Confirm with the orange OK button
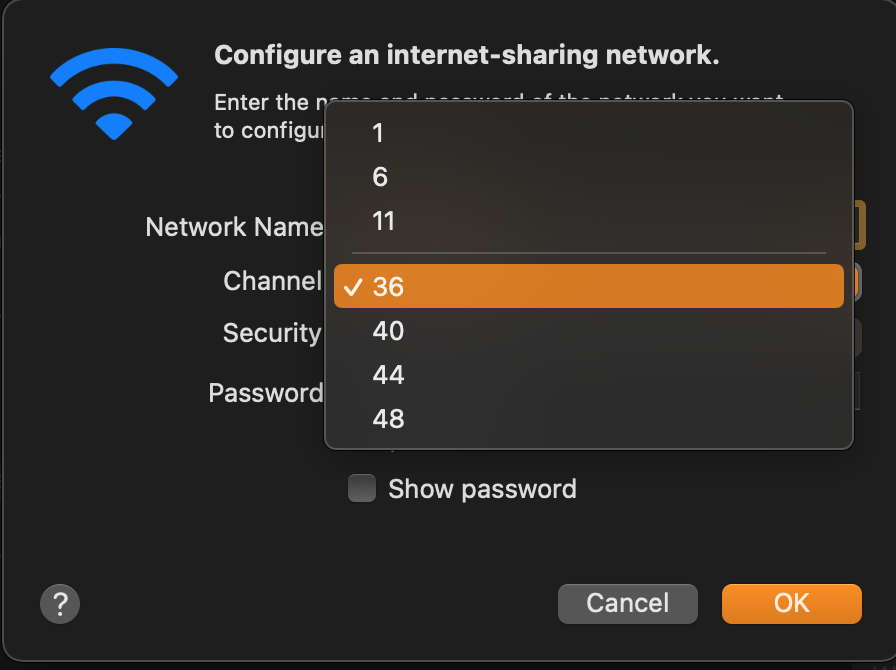 tap(791, 604)
